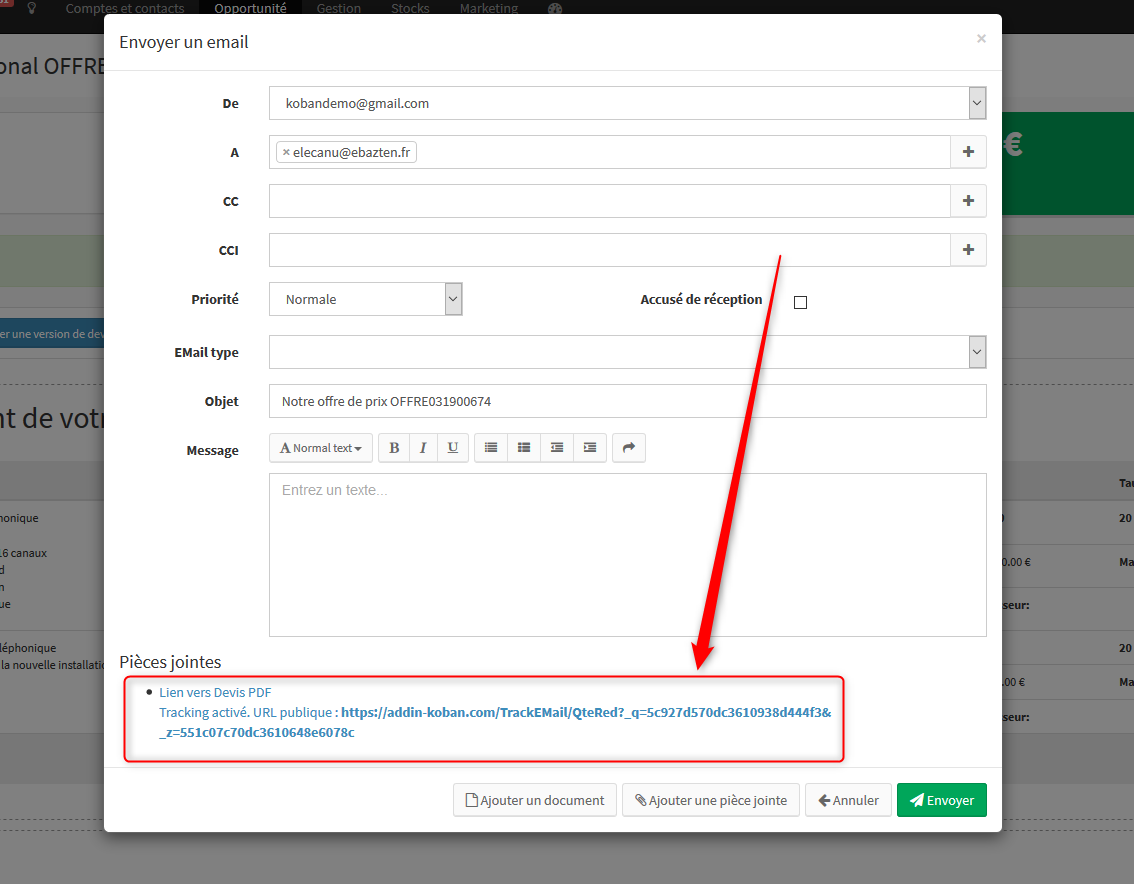Click into the message text area

(x=628, y=555)
